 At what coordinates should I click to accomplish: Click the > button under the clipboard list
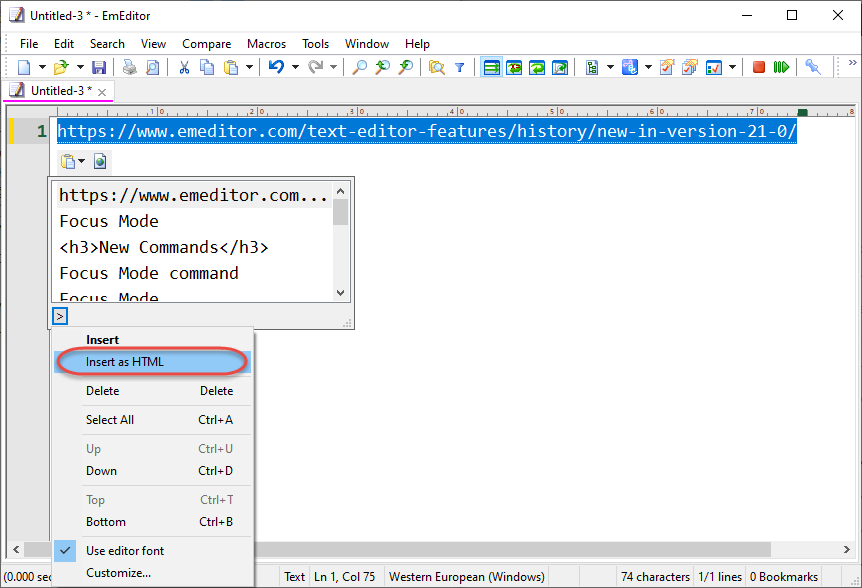(x=60, y=316)
